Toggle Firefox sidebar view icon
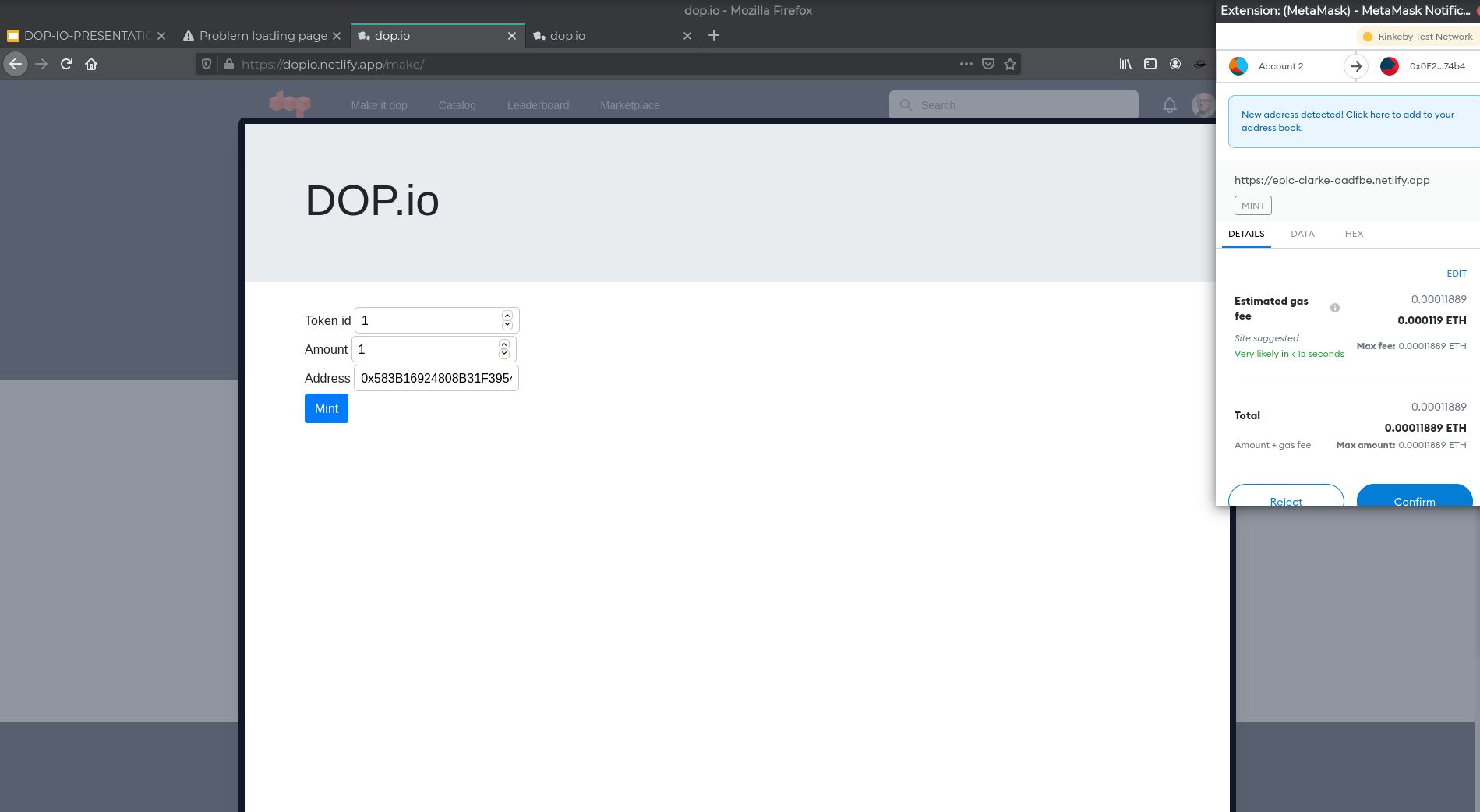Image resolution: width=1480 pixels, height=812 pixels. coord(1150,64)
